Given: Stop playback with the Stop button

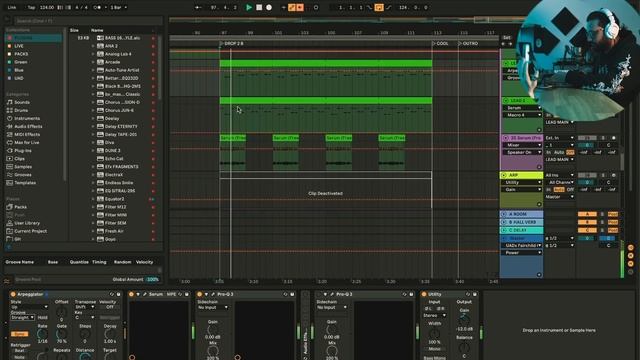Looking at the screenshot, I should pos(259,7).
